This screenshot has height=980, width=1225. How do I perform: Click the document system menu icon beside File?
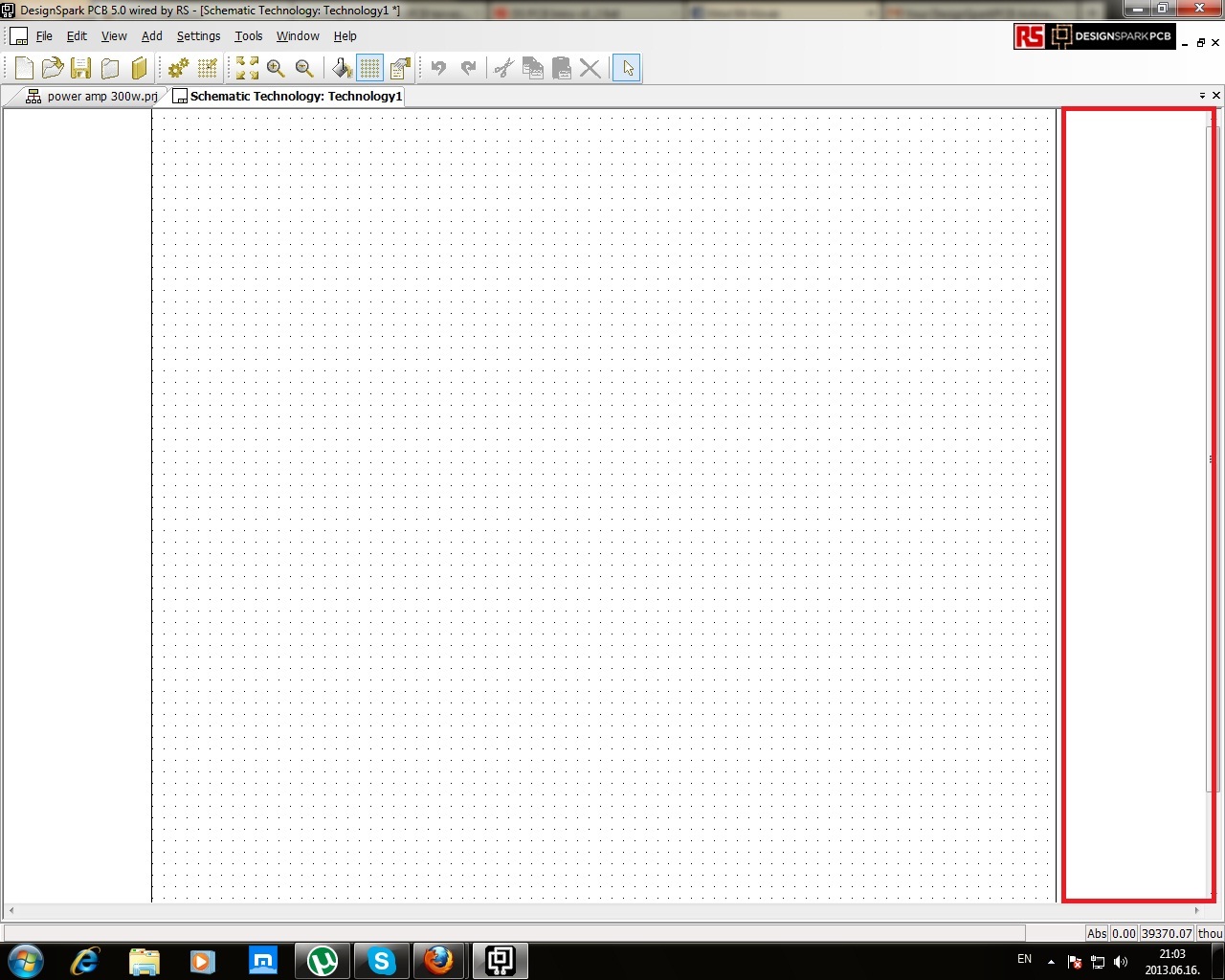click(18, 36)
